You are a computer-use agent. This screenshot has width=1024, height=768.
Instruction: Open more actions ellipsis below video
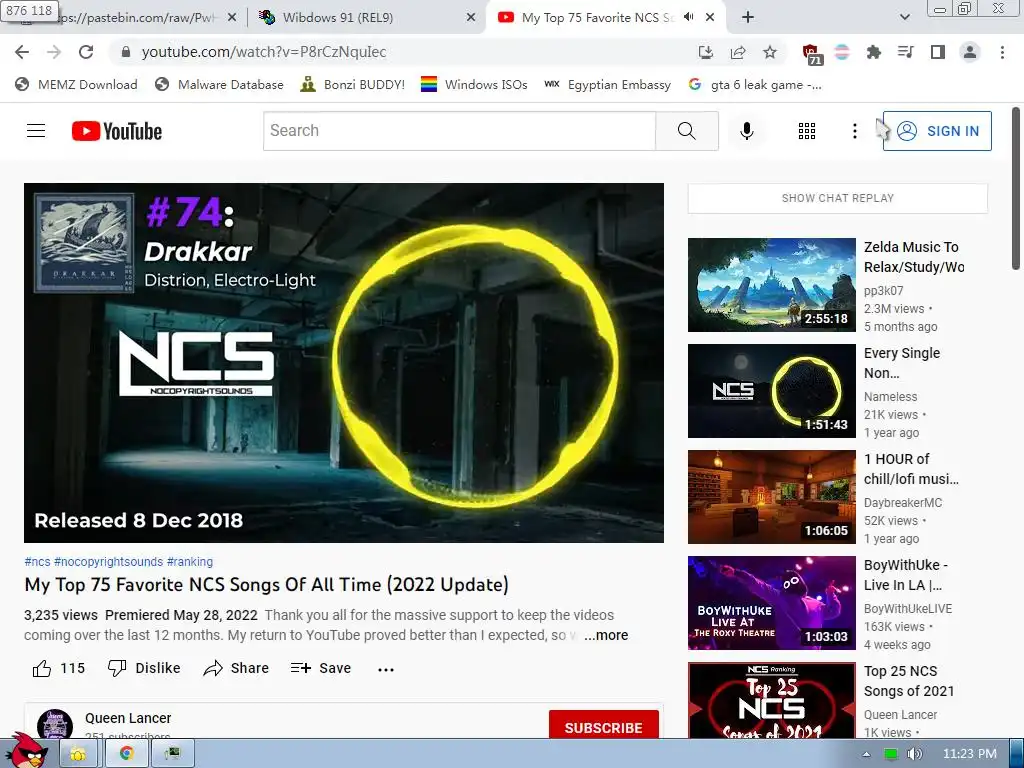tap(386, 669)
